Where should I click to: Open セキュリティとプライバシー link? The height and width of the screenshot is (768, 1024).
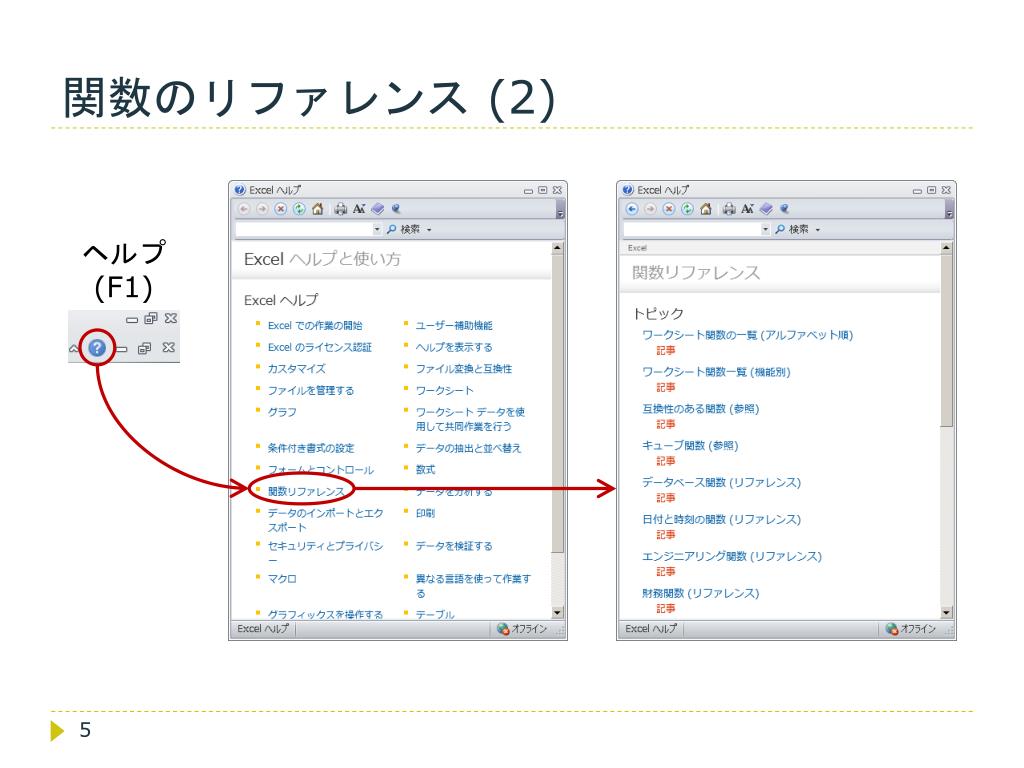325,552
